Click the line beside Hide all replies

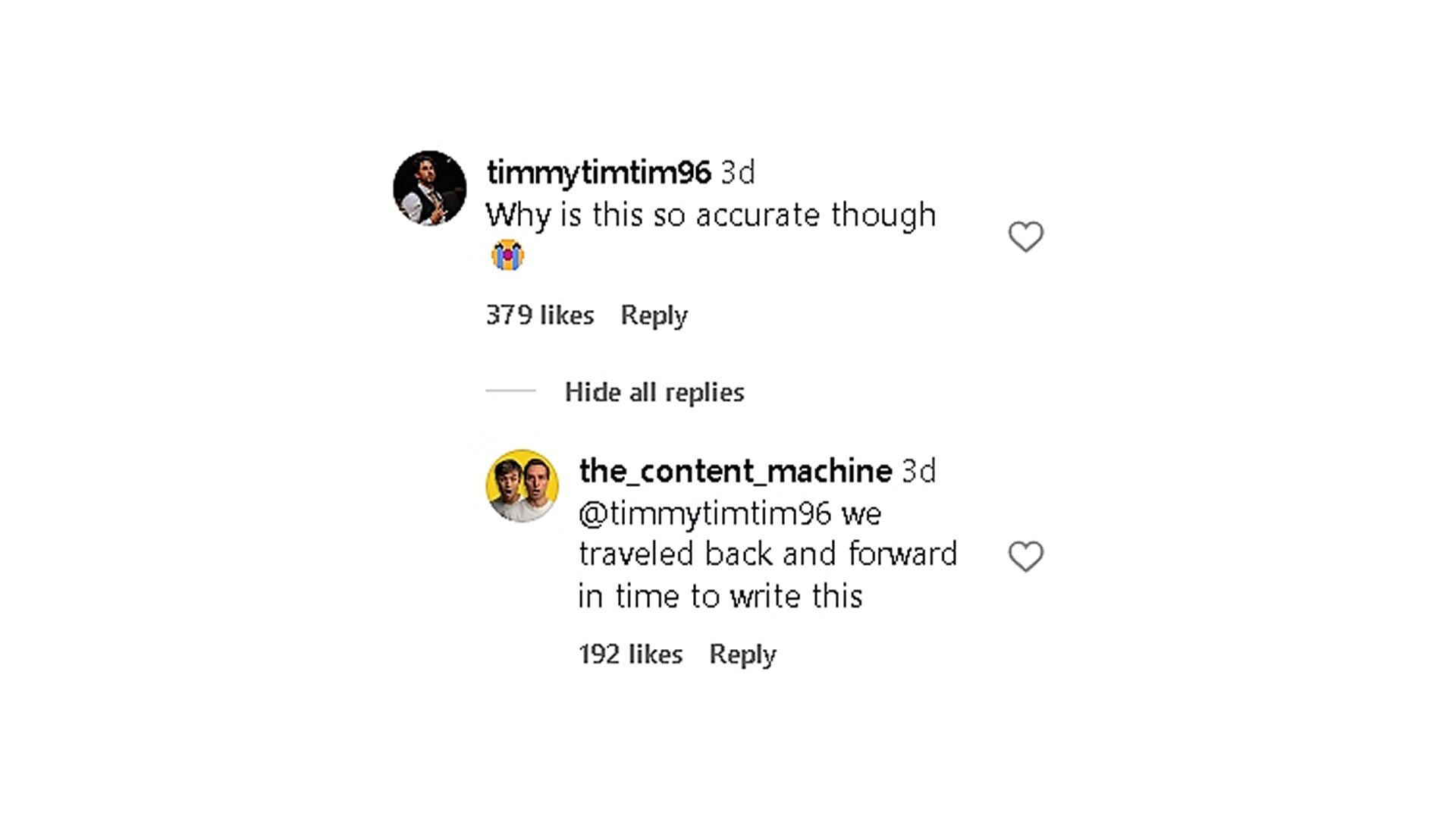[510, 391]
